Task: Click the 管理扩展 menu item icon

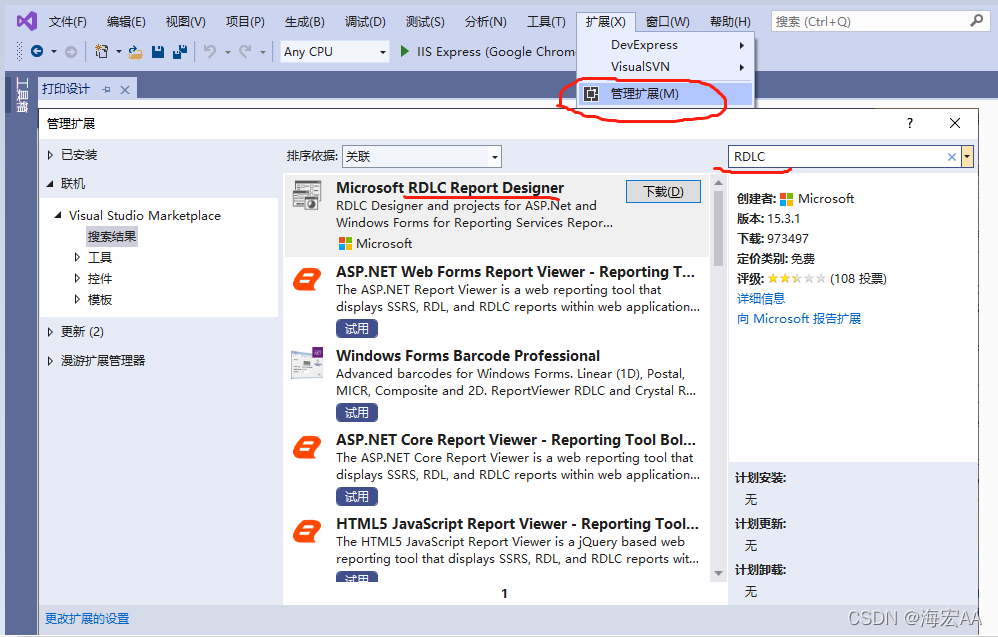Action: pos(591,94)
